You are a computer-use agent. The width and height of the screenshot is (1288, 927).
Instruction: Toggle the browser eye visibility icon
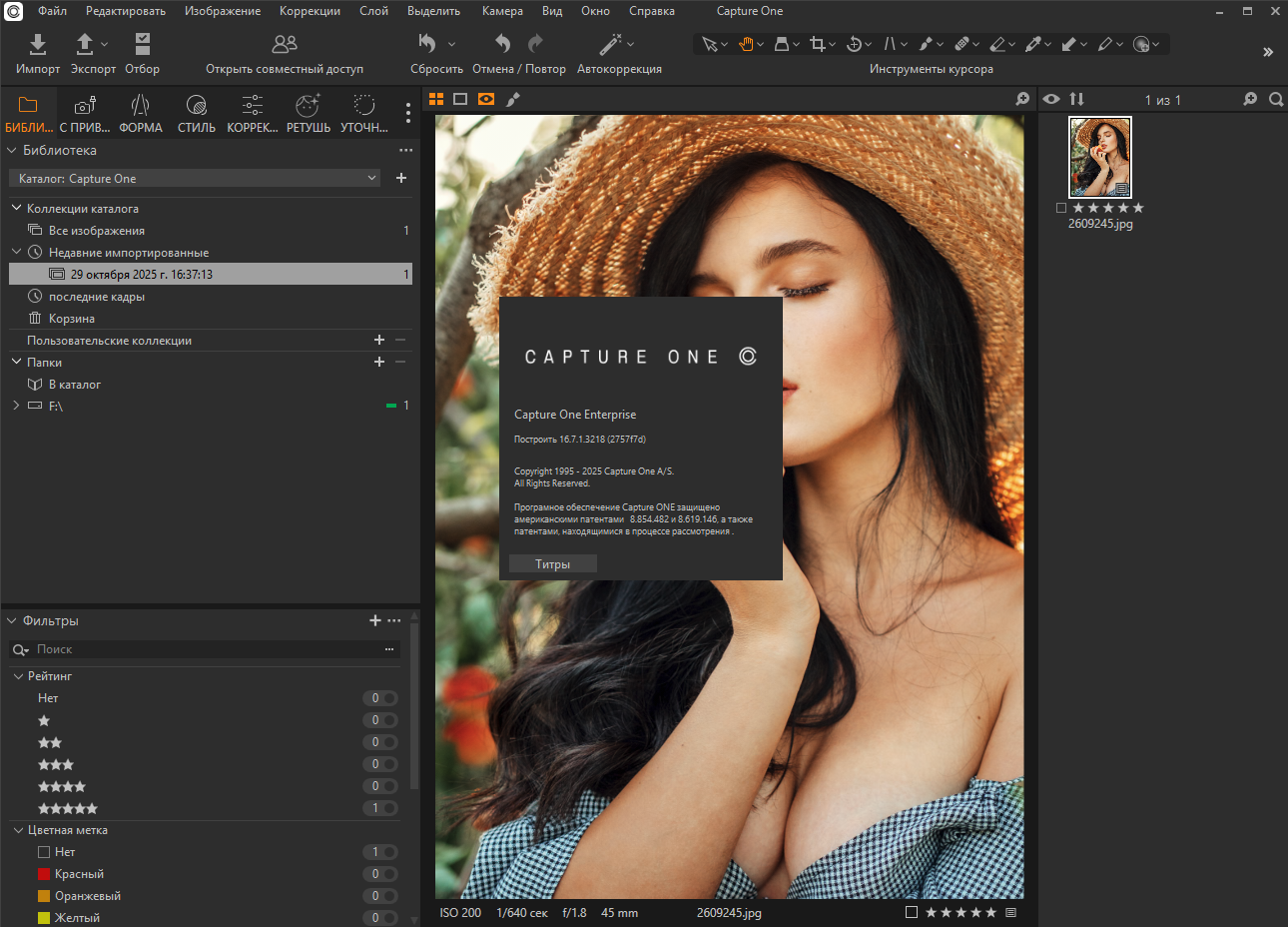1051,99
